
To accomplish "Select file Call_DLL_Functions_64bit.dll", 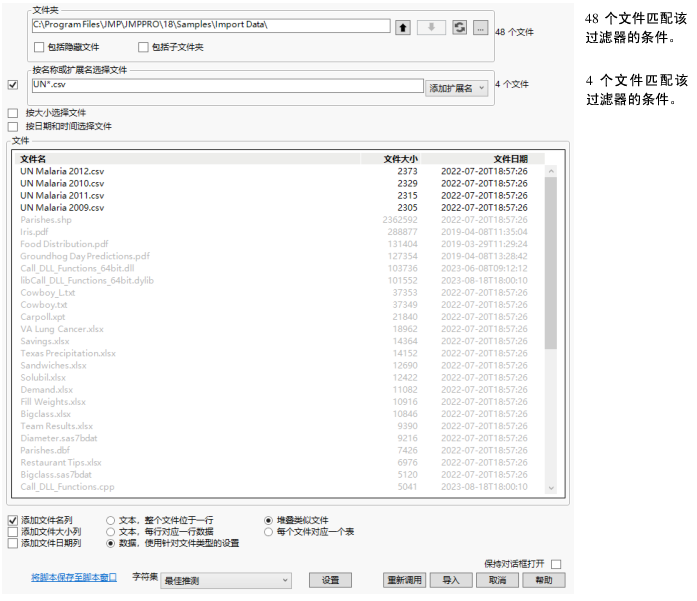I will tap(77, 268).
